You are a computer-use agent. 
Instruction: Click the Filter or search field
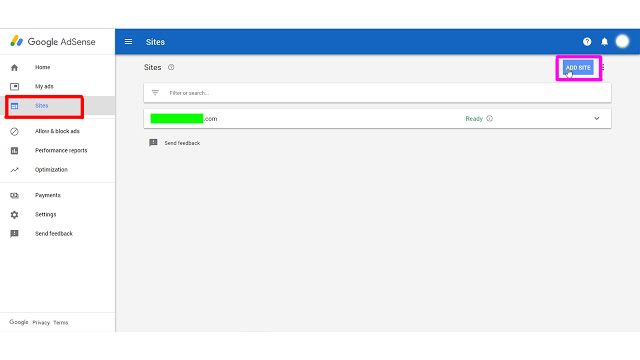377,93
